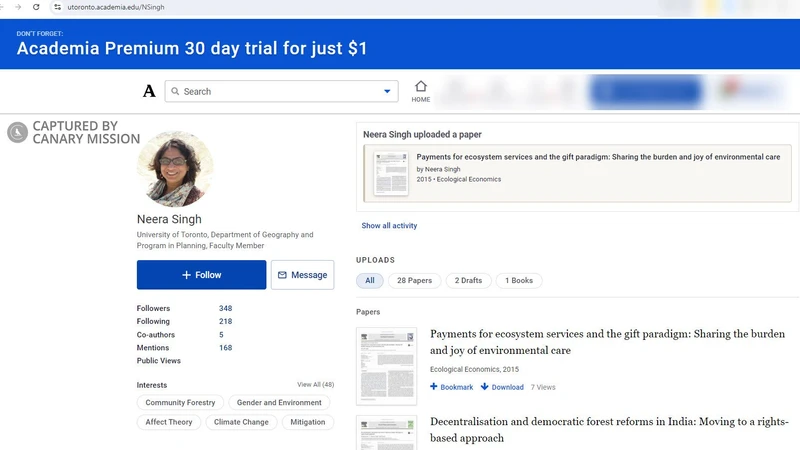Click the 'Public Views' label
The height and width of the screenshot is (450, 800).
click(159, 361)
